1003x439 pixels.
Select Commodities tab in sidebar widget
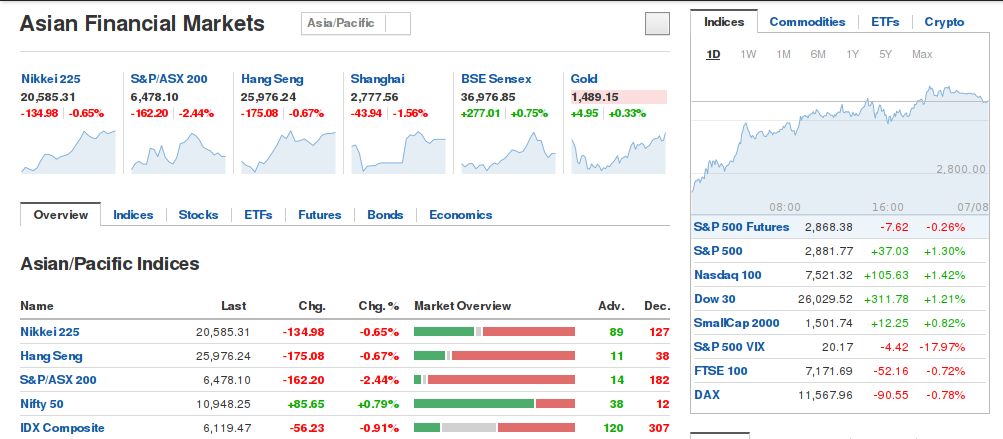click(807, 22)
